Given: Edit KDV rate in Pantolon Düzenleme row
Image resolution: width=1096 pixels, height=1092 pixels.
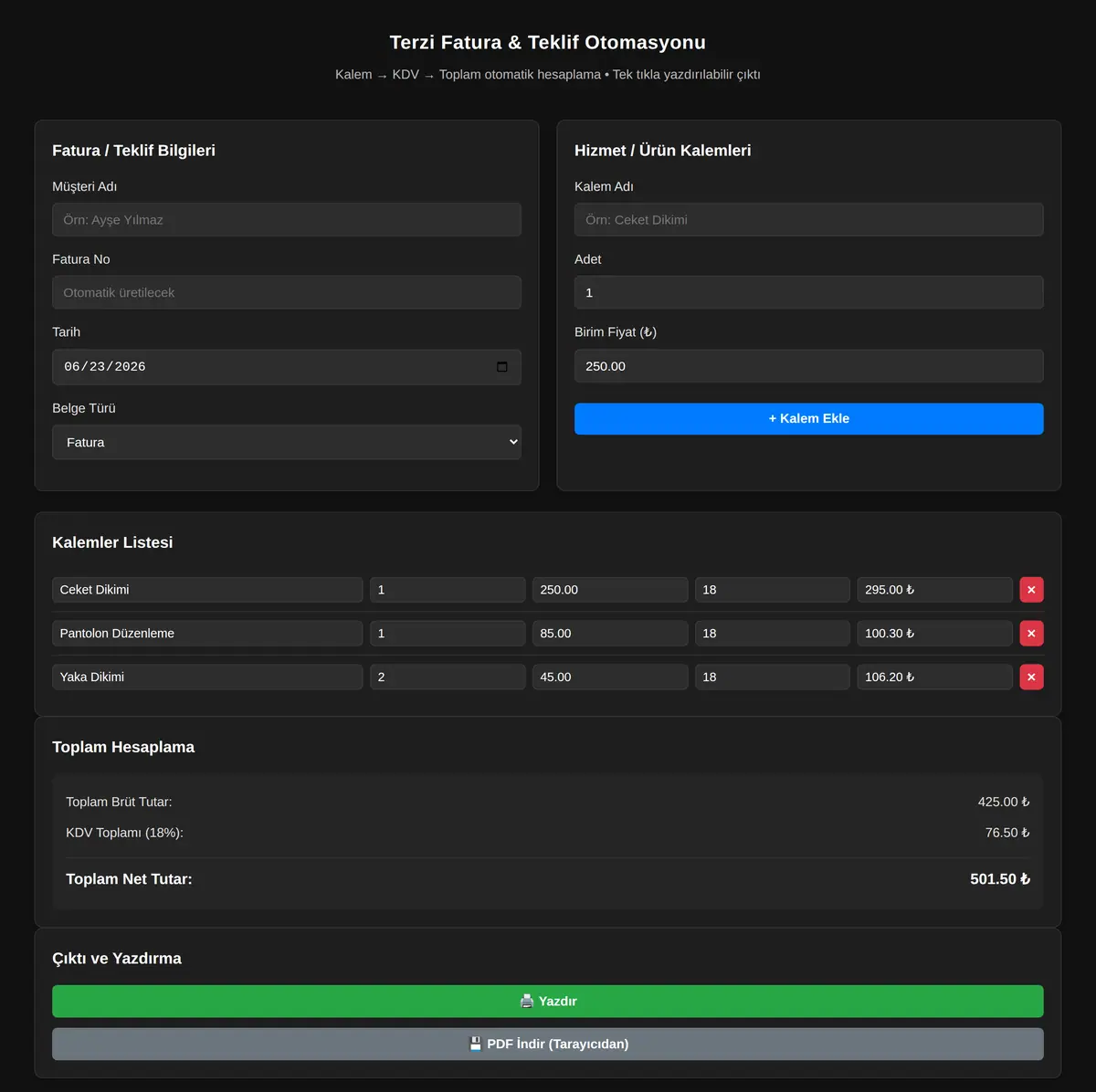Looking at the screenshot, I should 772,634.
